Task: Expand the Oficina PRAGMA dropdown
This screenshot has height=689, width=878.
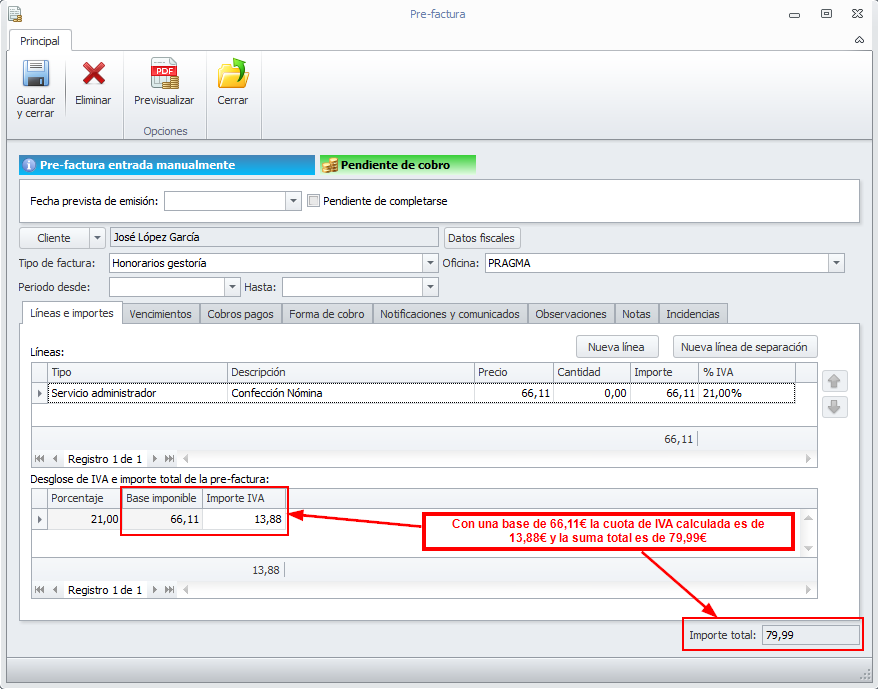Action: [x=837, y=263]
